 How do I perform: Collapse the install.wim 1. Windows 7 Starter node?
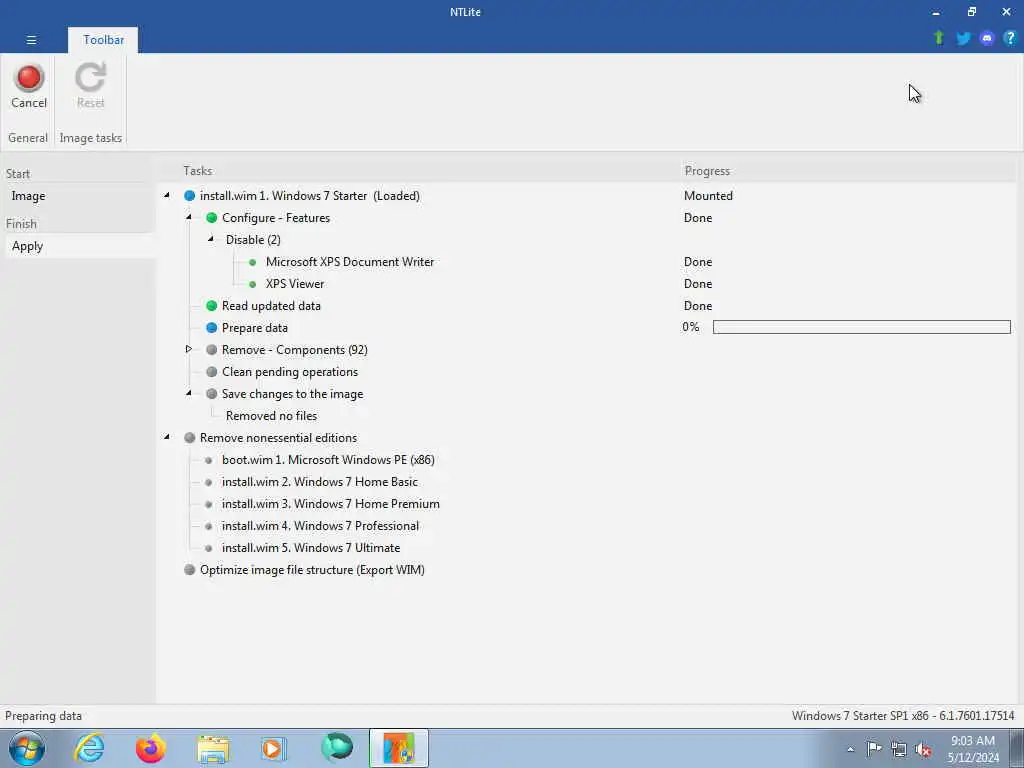[167, 195]
